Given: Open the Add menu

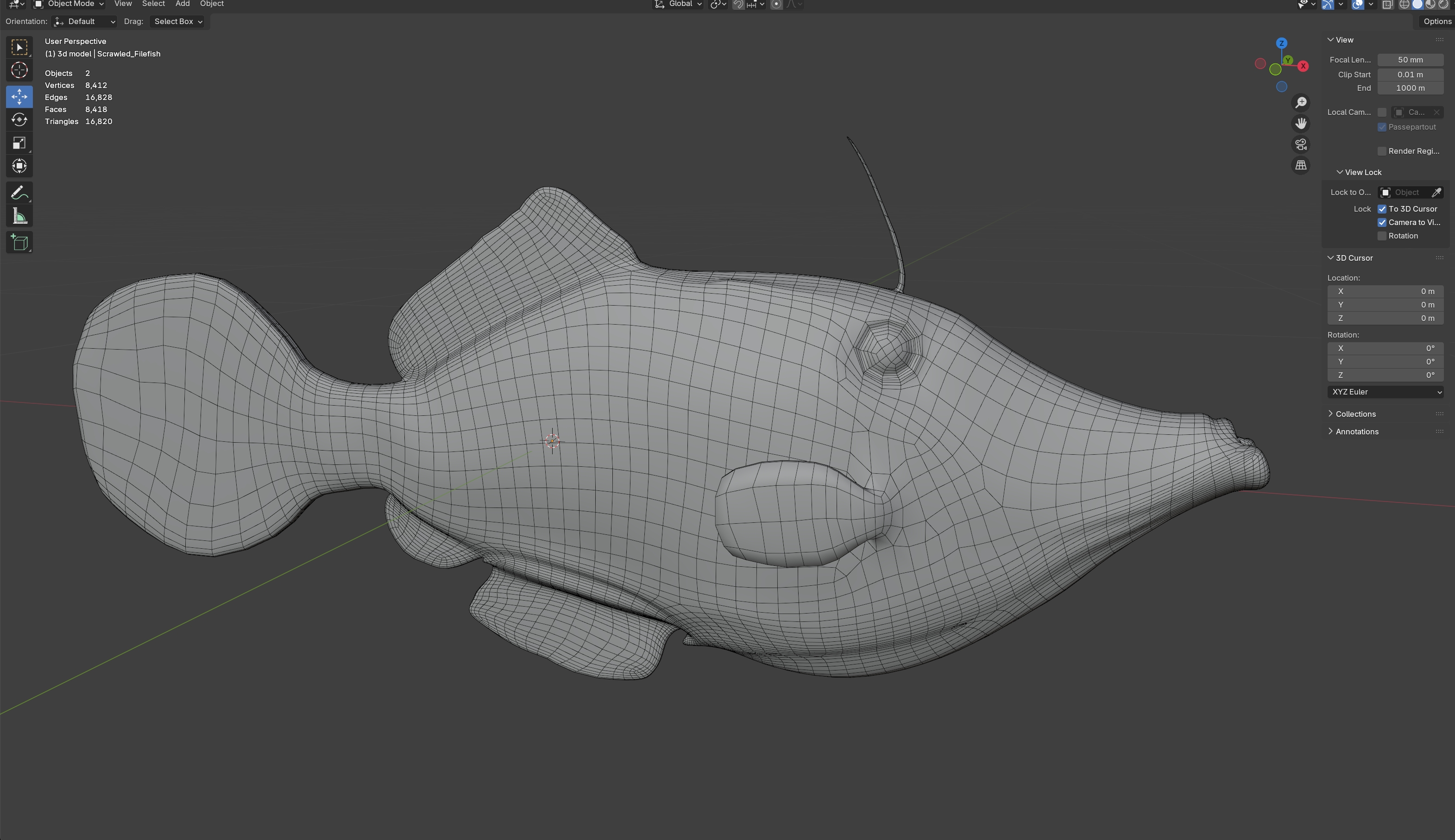Looking at the screenshot, I should [x=183, y=4].
